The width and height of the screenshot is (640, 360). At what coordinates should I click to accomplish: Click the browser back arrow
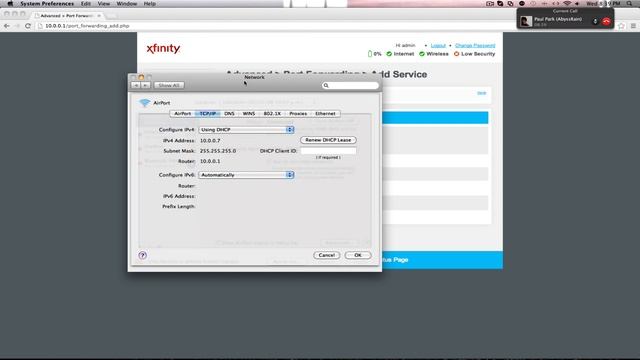click(x=7, y=26)
